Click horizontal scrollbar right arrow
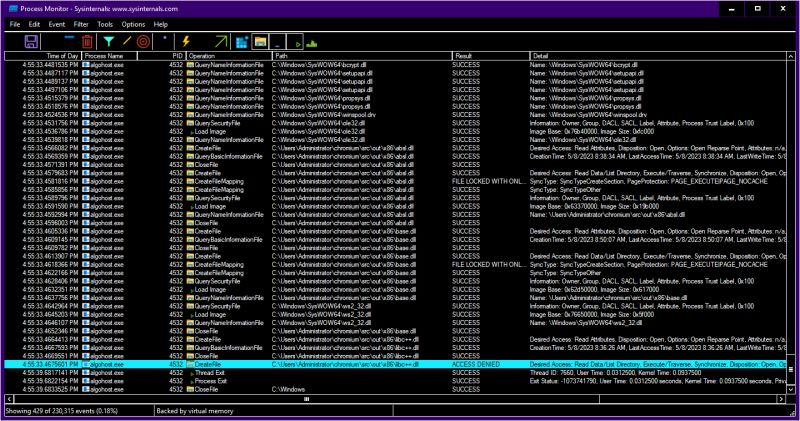This screenshot has height=421, width=800. click(782, 399)
